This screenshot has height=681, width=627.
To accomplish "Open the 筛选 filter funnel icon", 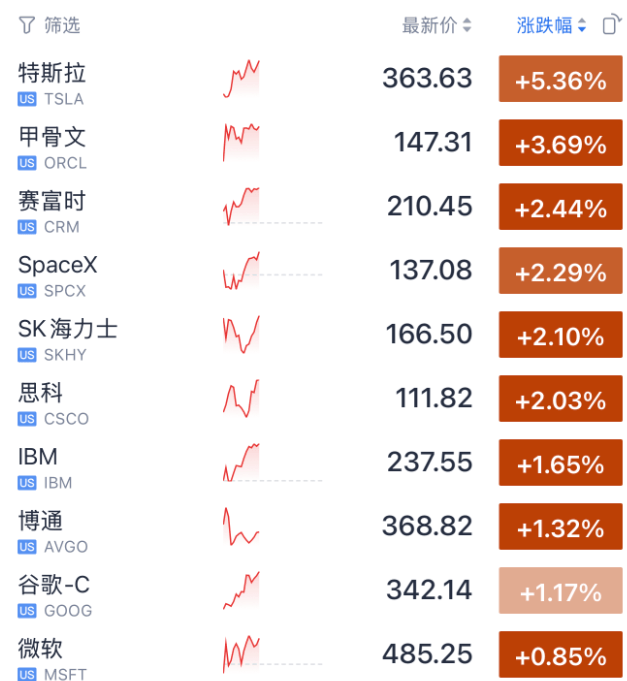I will point(26,25).
